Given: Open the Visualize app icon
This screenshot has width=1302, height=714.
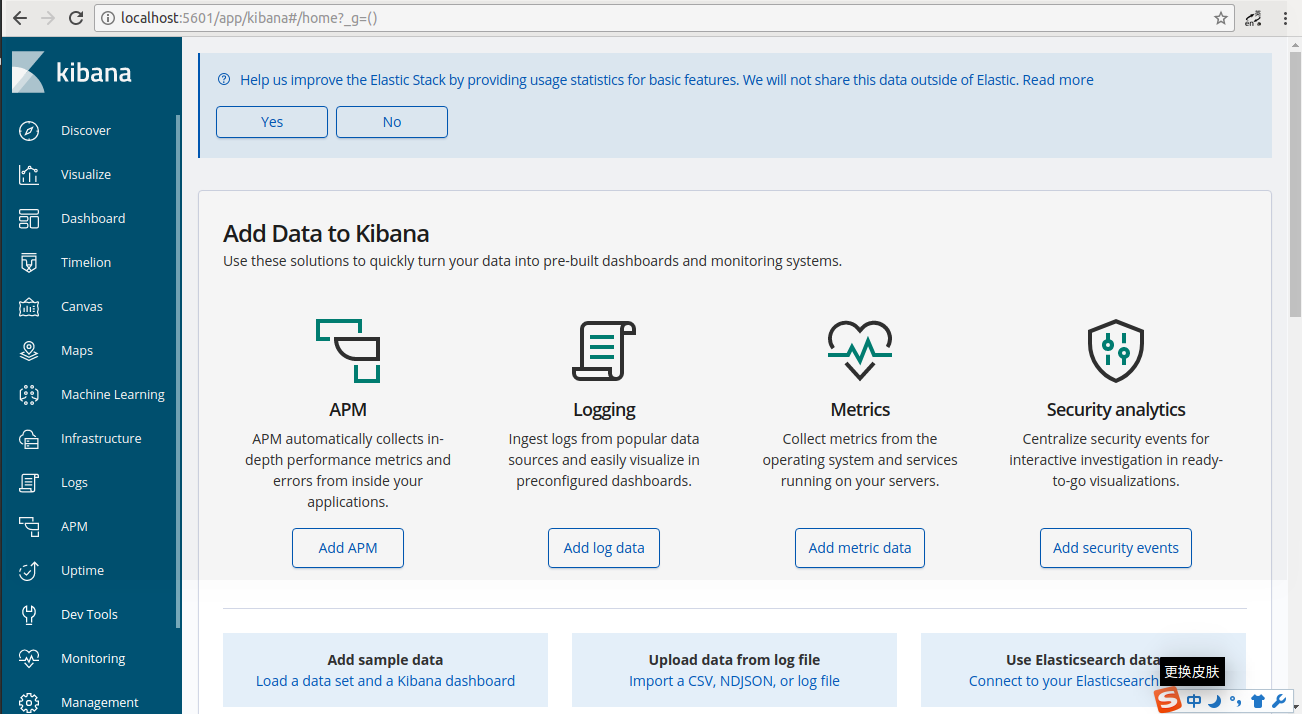Looking at the screenshot, I should point(29,175).
